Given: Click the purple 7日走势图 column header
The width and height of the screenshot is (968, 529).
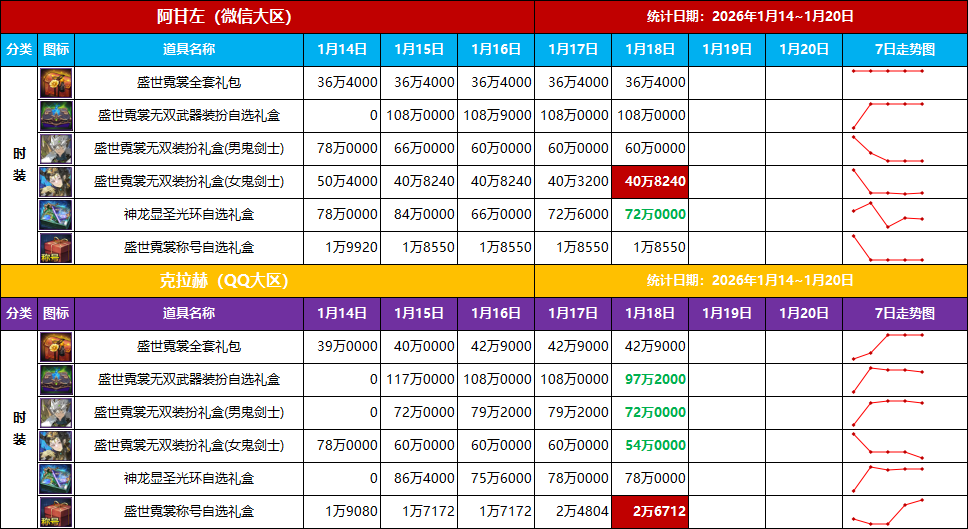Looking at the screenshot, I should click(x=905, y=314).
